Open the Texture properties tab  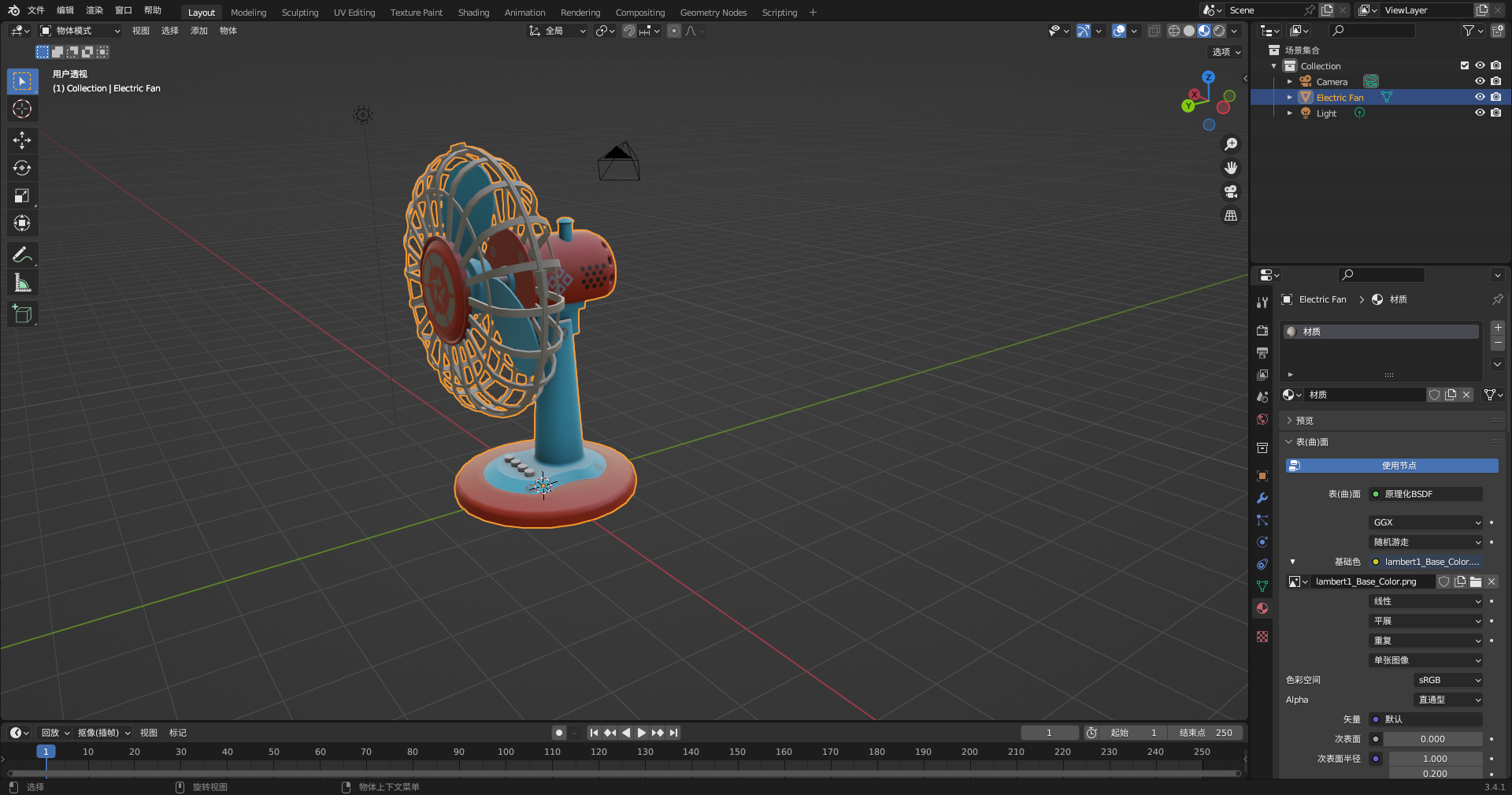pos(1262,637)
